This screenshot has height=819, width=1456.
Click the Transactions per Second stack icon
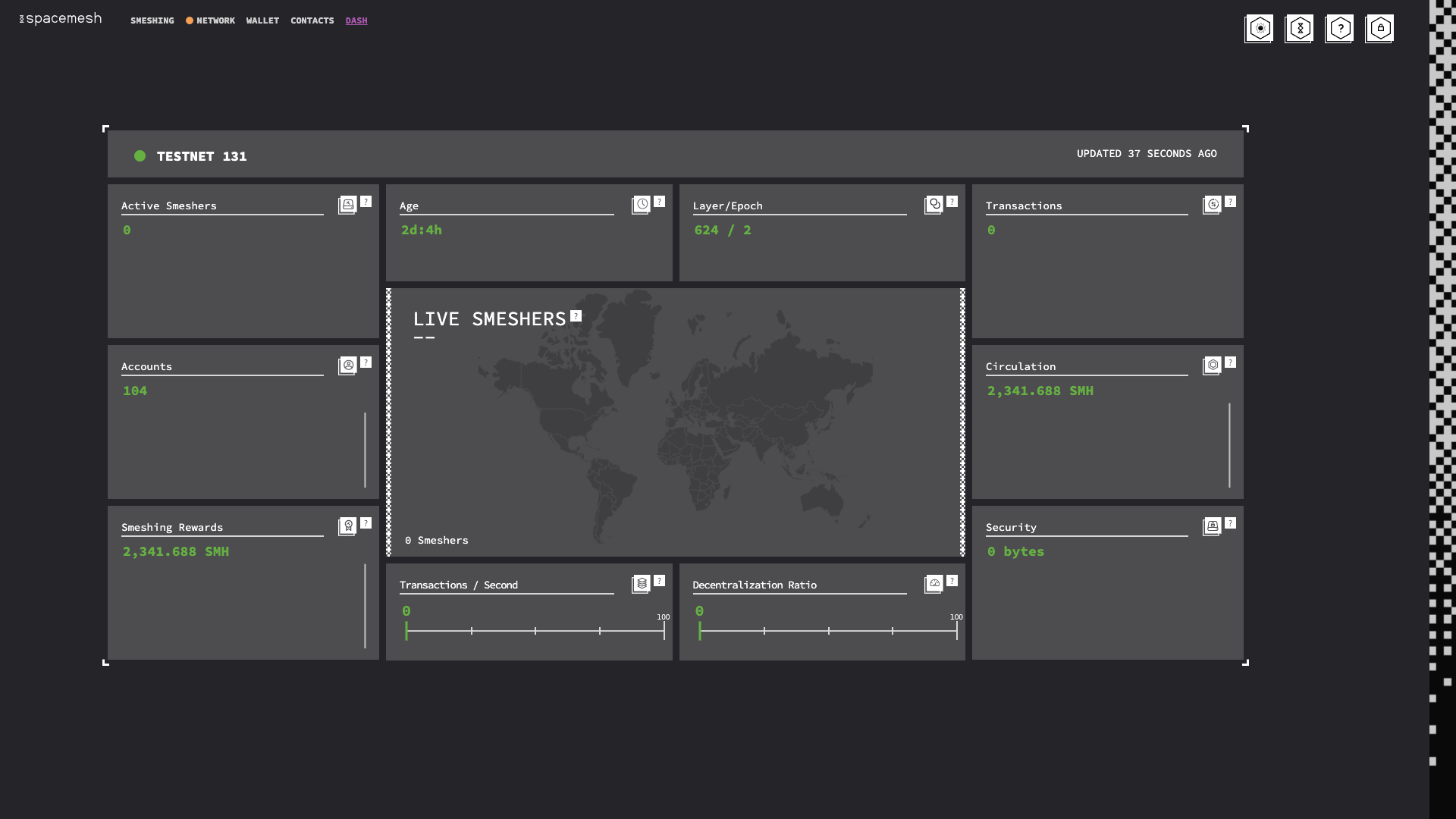(642, 584)
